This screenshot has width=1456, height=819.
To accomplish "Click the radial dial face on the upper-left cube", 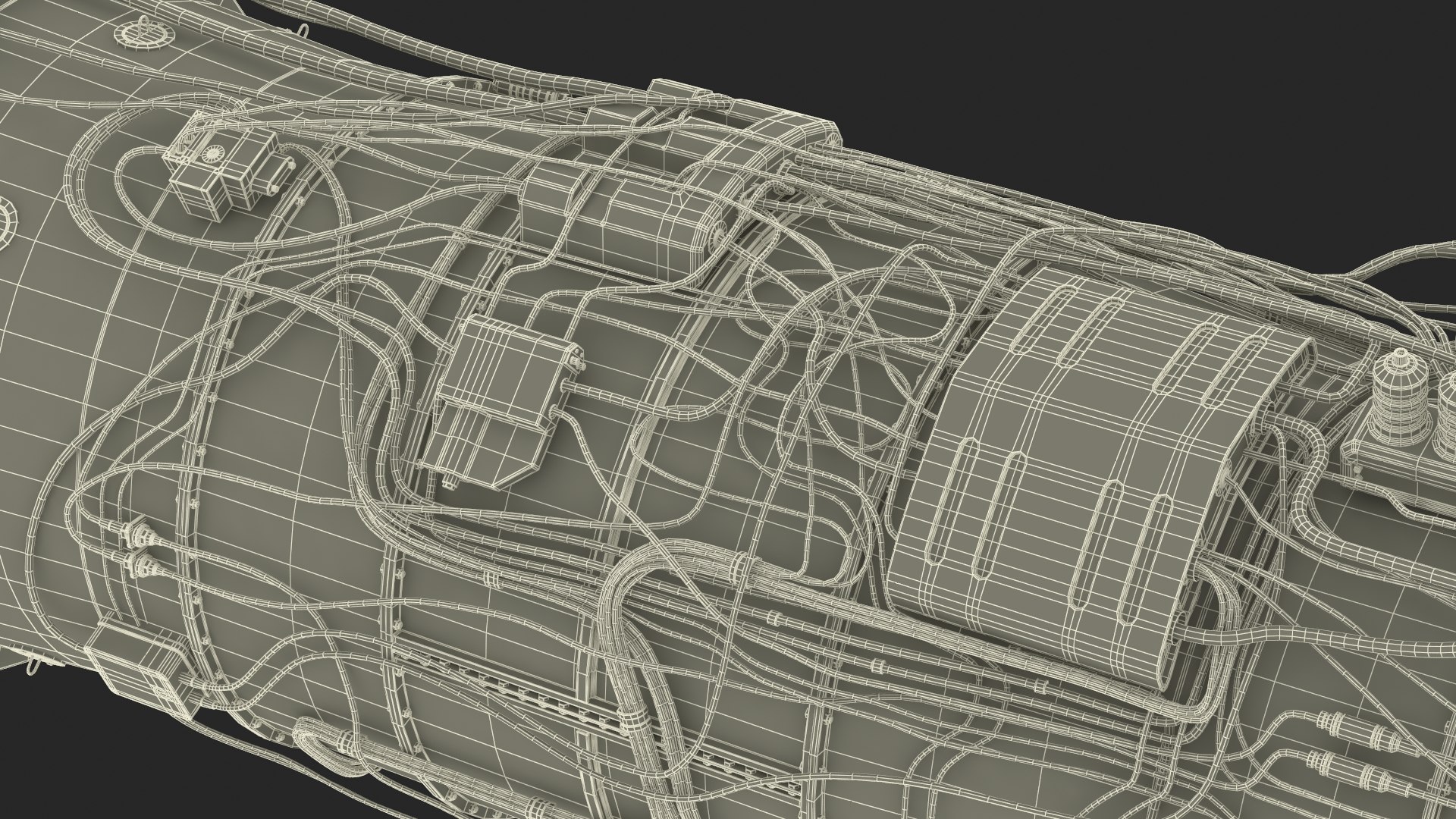I will pyautogui.click(x=211, y=154).
